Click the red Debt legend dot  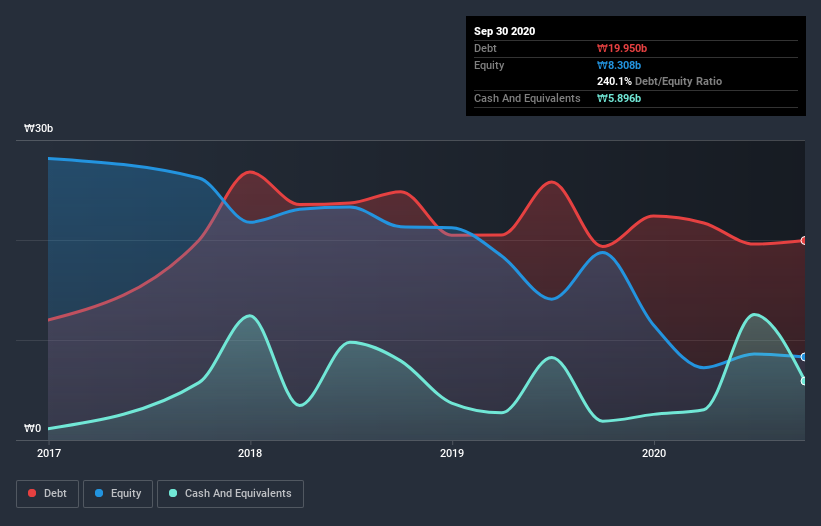coord(32,493)
